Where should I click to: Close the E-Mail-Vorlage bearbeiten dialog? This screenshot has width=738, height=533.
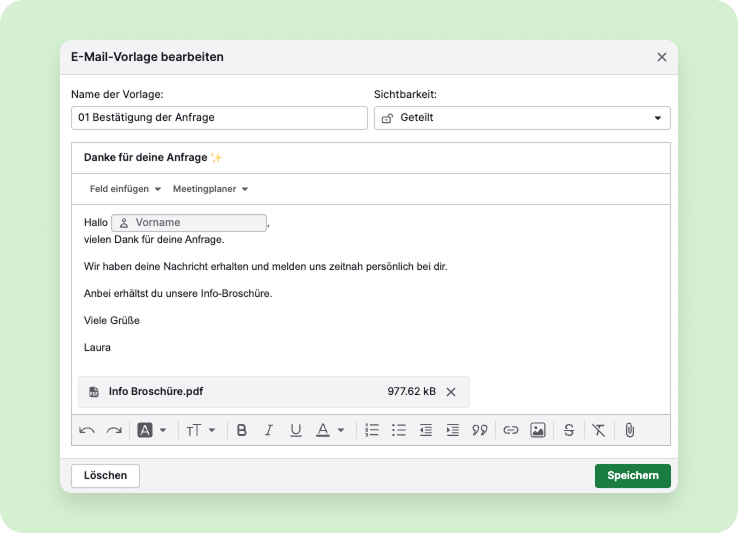coord(662,57)
